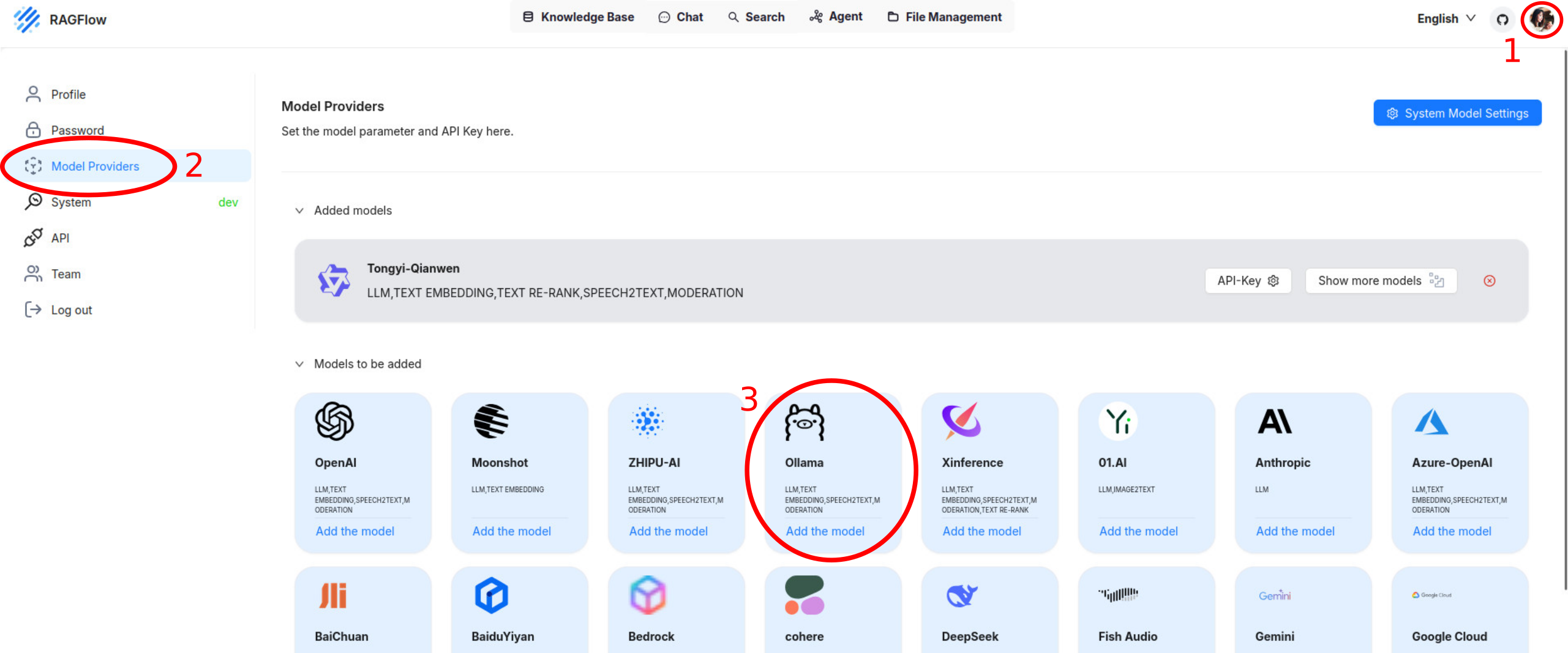Click the Azure-OpenAI logo icon
The image size is (1568, 653).
coord(1431,421)
